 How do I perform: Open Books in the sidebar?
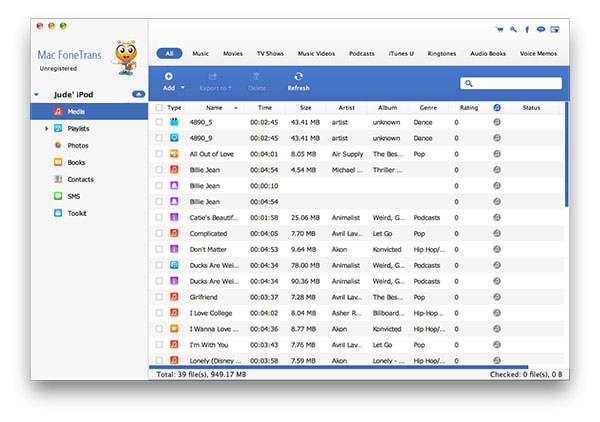click(76, 162)
